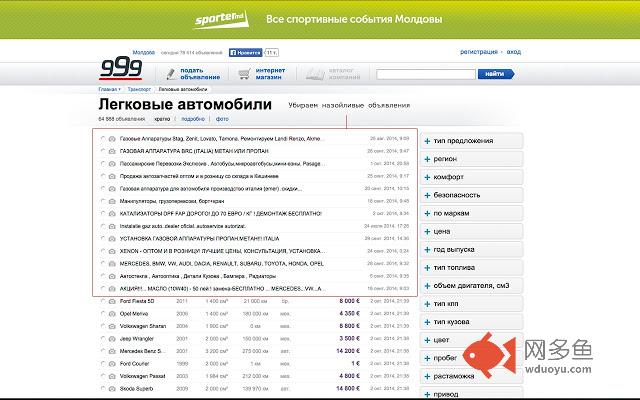Expand the комфорт filter
The width and height of the screenshot is (640, 400).
471,177
